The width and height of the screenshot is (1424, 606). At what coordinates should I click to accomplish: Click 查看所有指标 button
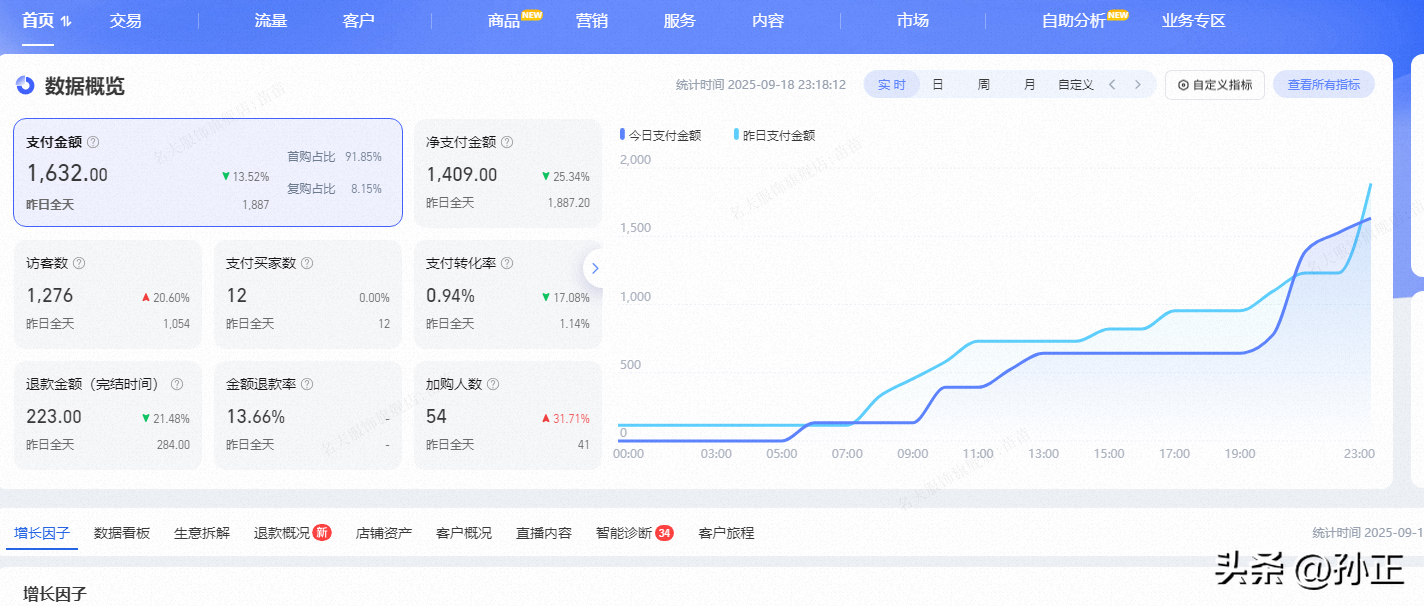(1323, 85)
